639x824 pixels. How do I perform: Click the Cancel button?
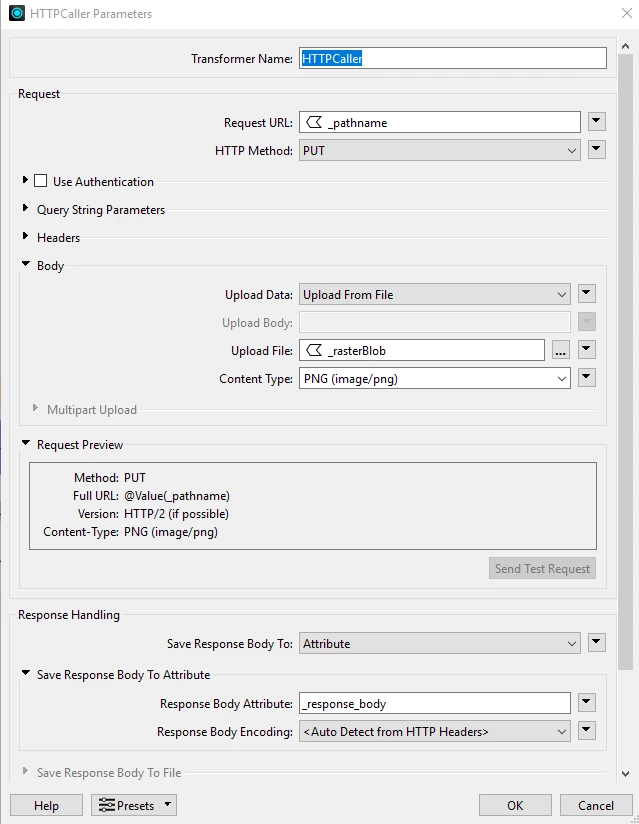pyautogui.click(x=596, y=805)
